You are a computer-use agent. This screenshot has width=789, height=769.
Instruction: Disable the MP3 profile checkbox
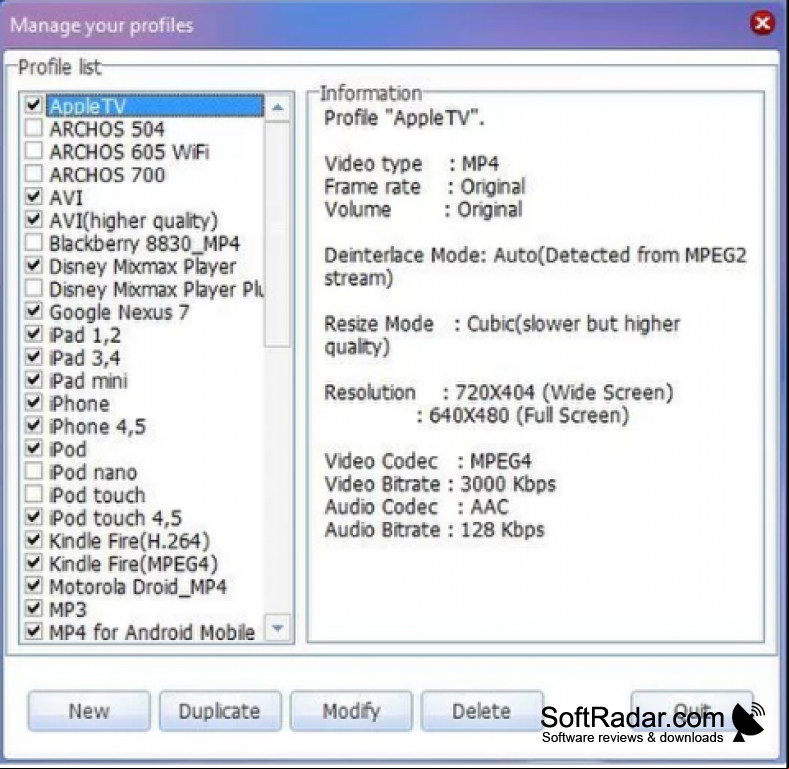pos(33,609)
